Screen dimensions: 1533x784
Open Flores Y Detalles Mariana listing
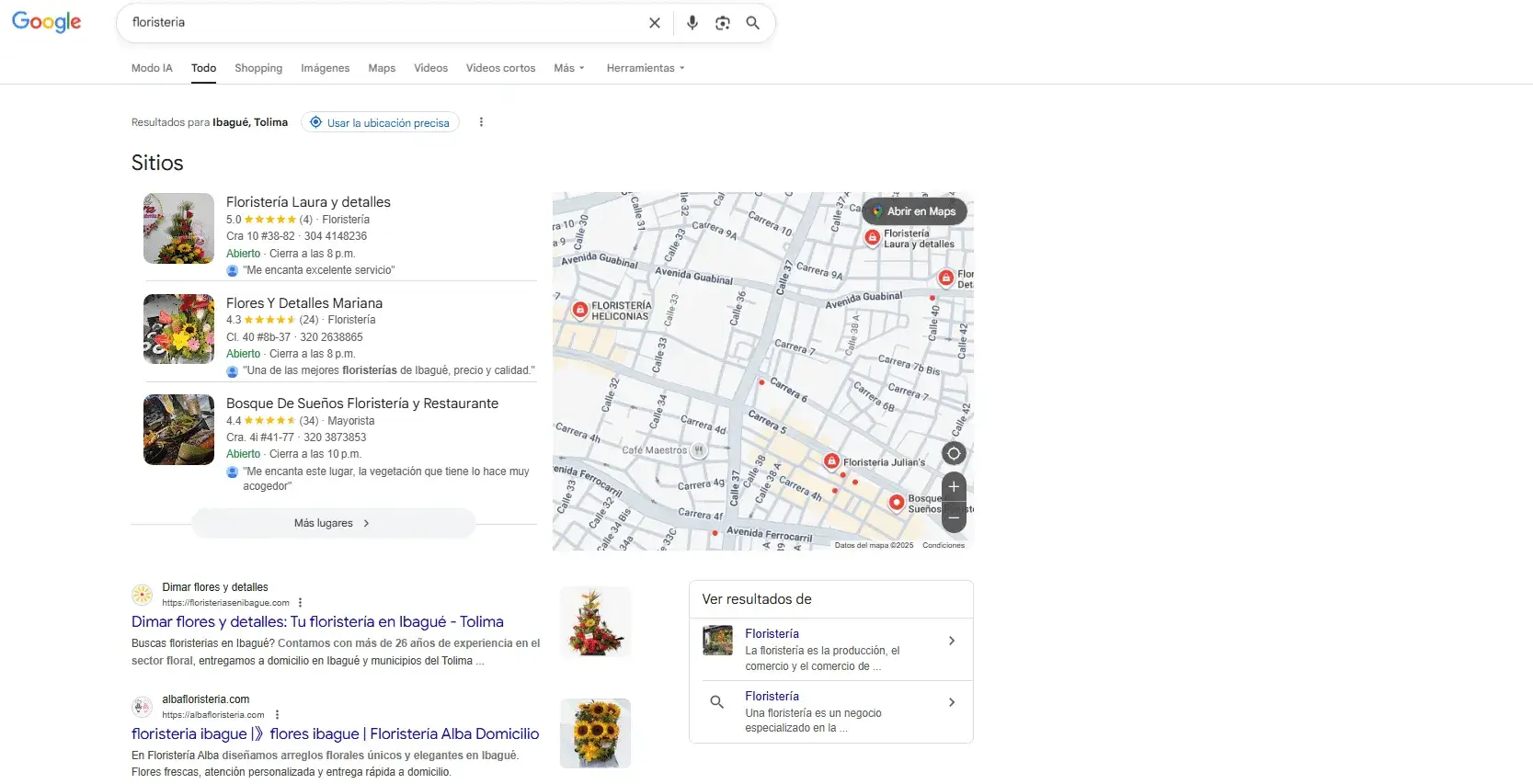(x=304, y=303)
